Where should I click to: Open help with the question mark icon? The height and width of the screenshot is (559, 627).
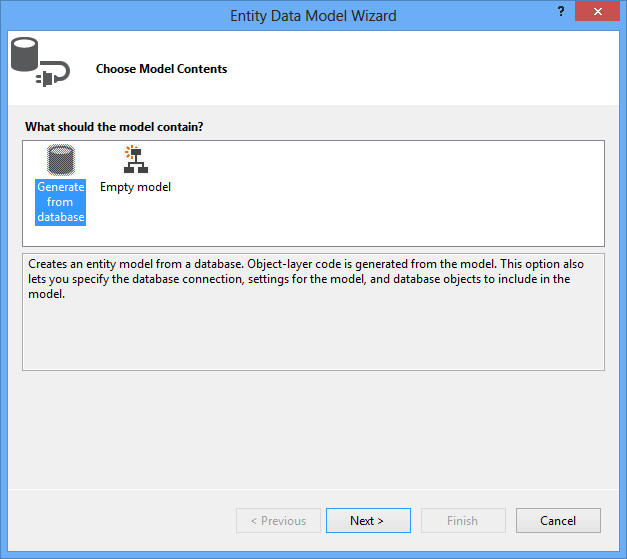561,12
